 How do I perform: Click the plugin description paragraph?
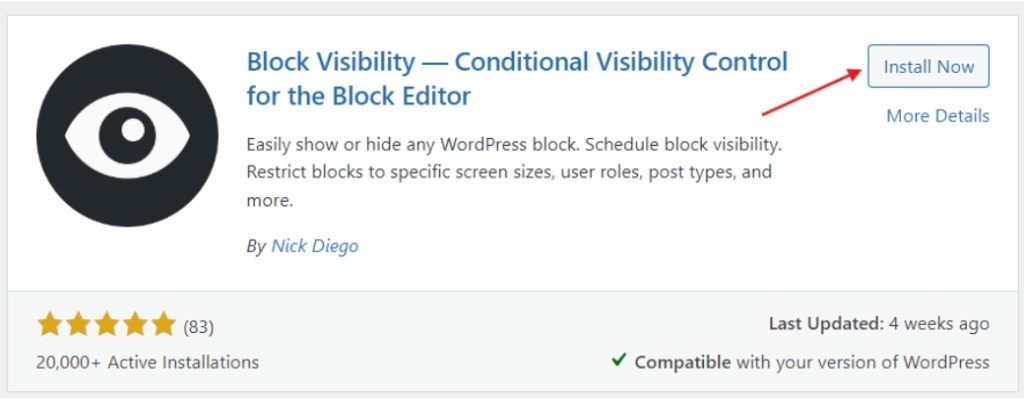coord(510,172)
